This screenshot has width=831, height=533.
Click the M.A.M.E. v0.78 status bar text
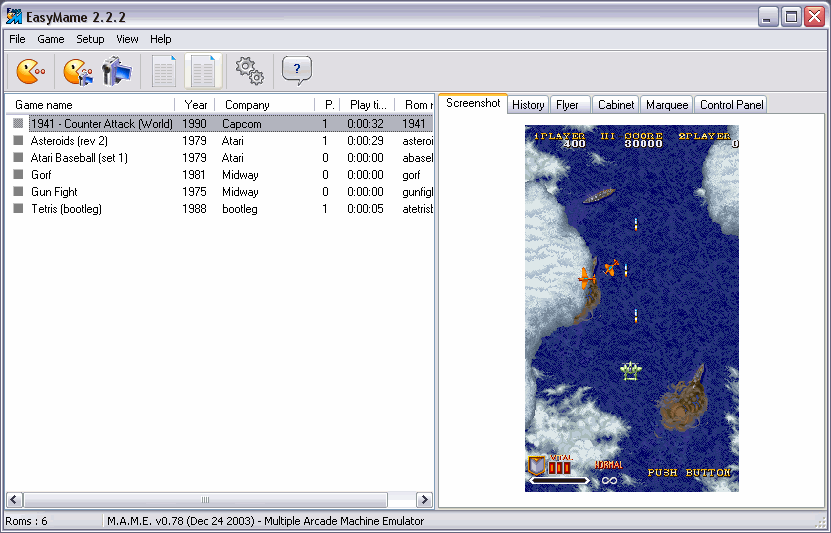[266, 521]
